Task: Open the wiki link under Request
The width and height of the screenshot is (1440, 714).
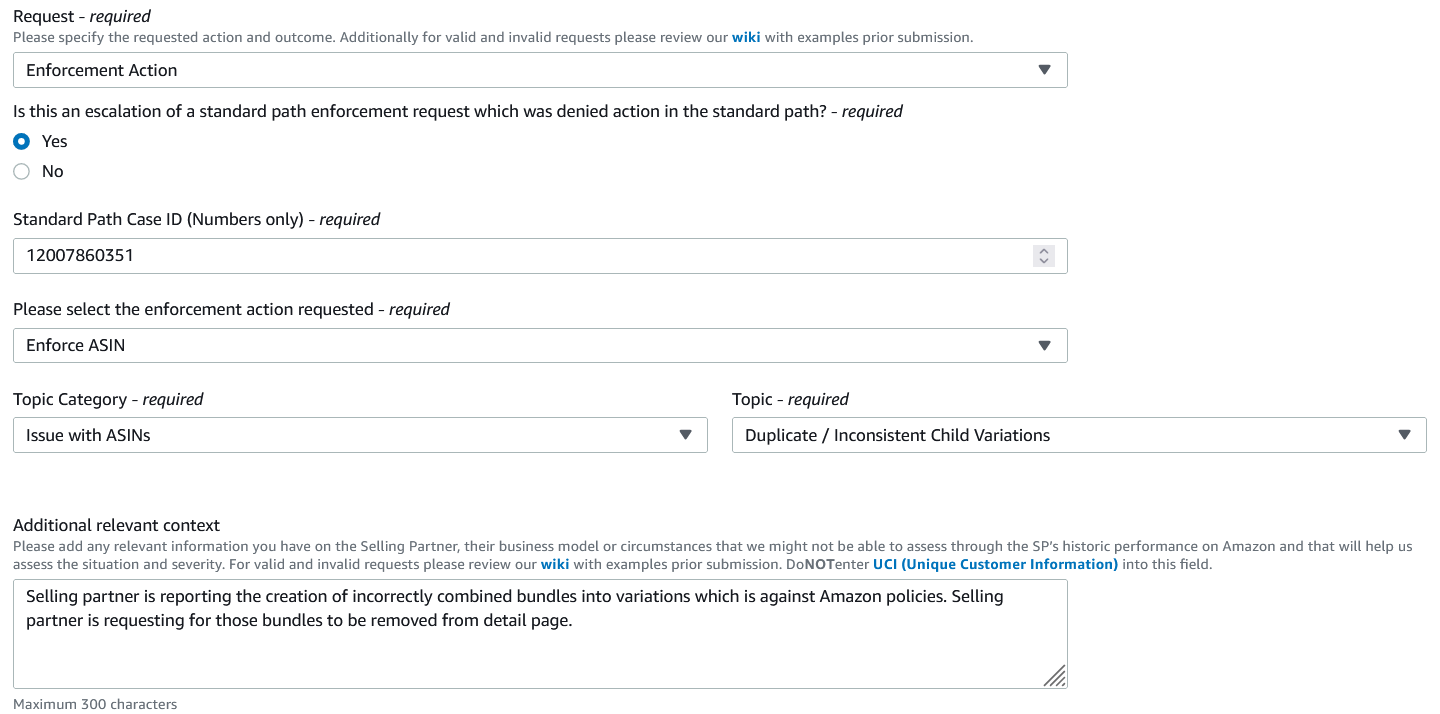Action: click(746, 37)
